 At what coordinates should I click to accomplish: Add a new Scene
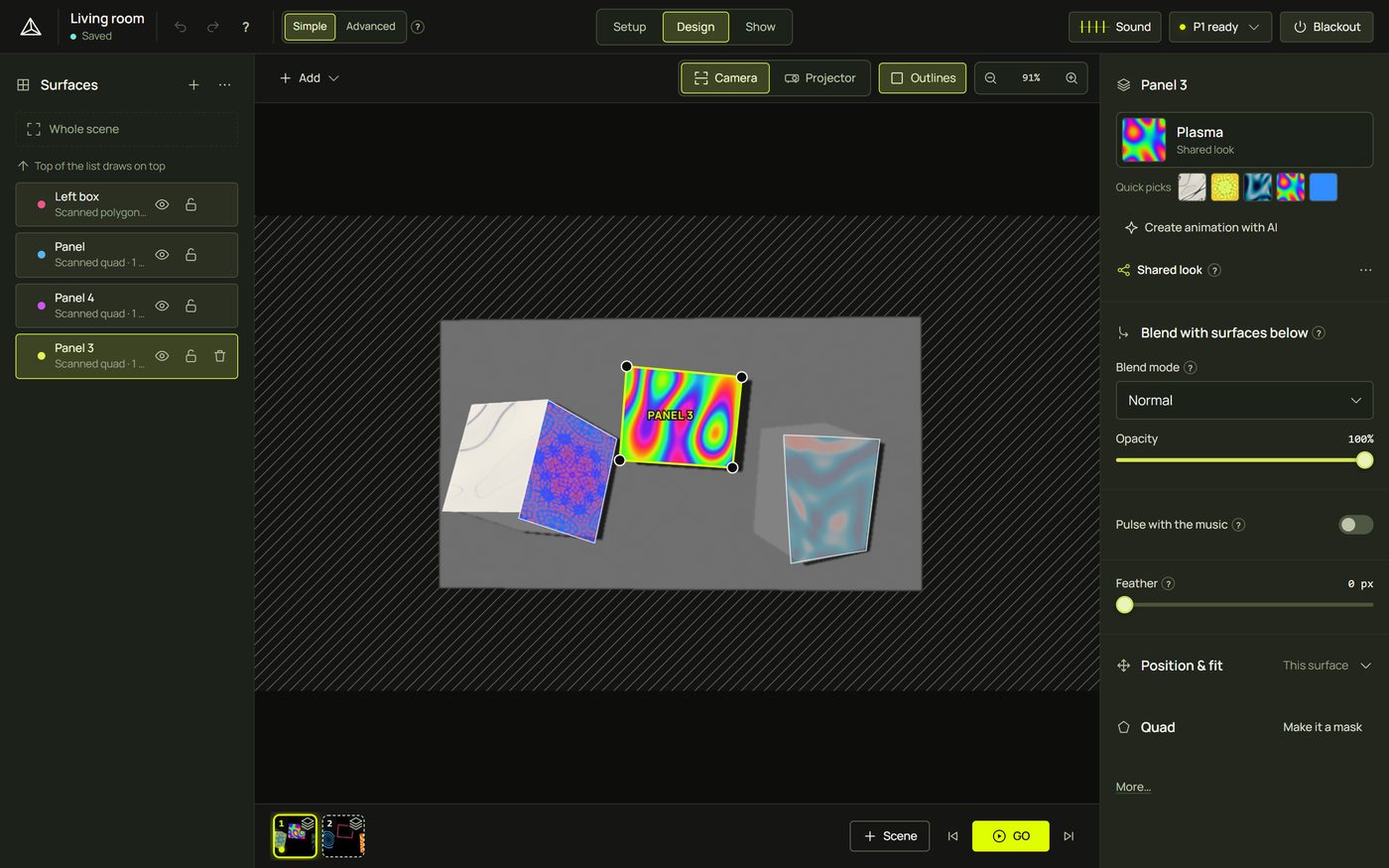coord(890,836)
